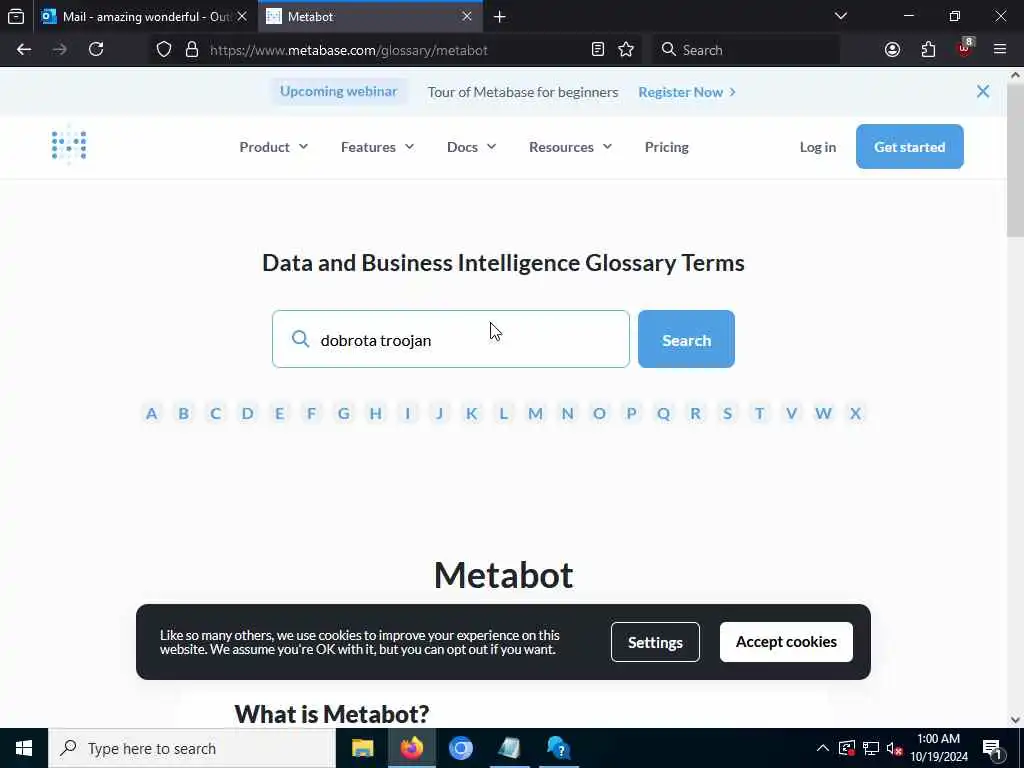Jump to glossary letter F
Image resolution: width=1024 pixels, height=768 pixels.
pos(312,413)
